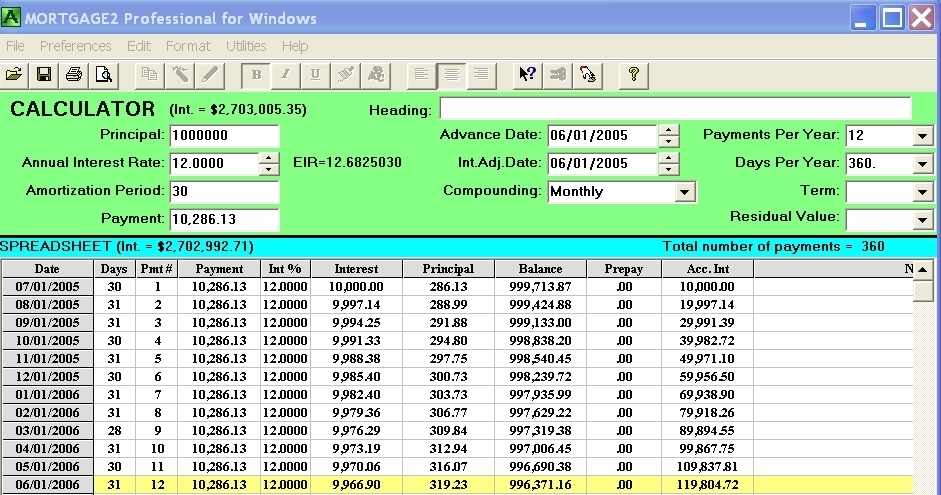
Task: Click the Interest column header
Action: 356,269
